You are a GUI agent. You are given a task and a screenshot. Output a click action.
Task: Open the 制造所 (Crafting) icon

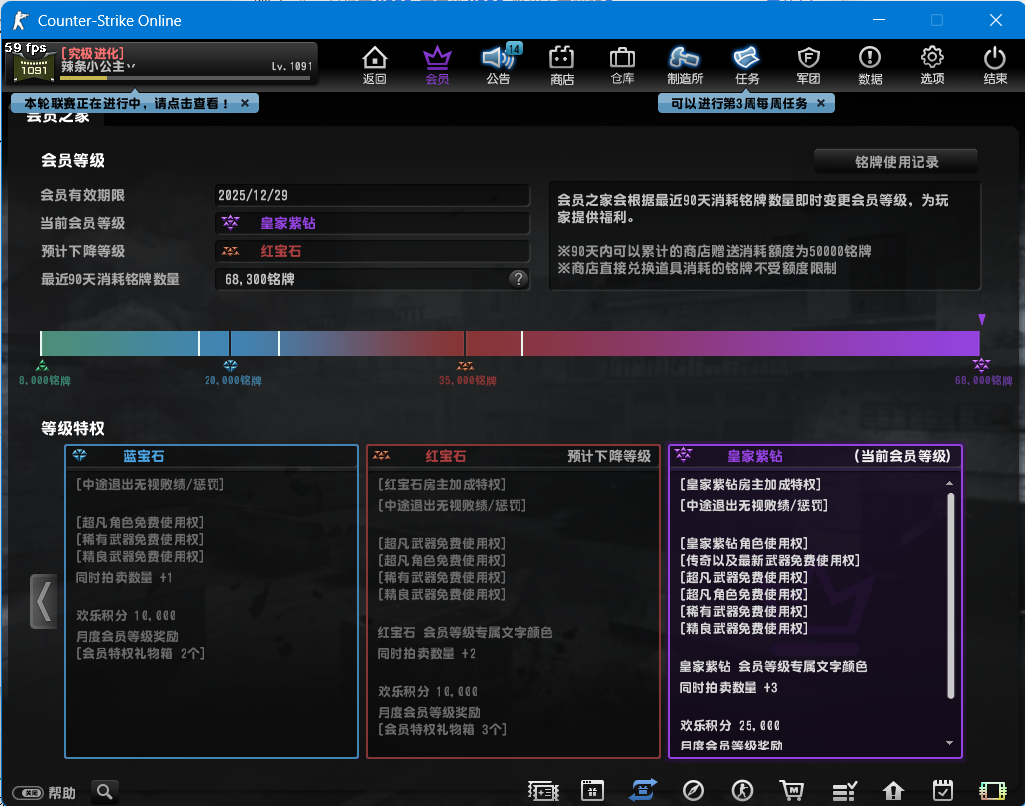pos(684,65)
